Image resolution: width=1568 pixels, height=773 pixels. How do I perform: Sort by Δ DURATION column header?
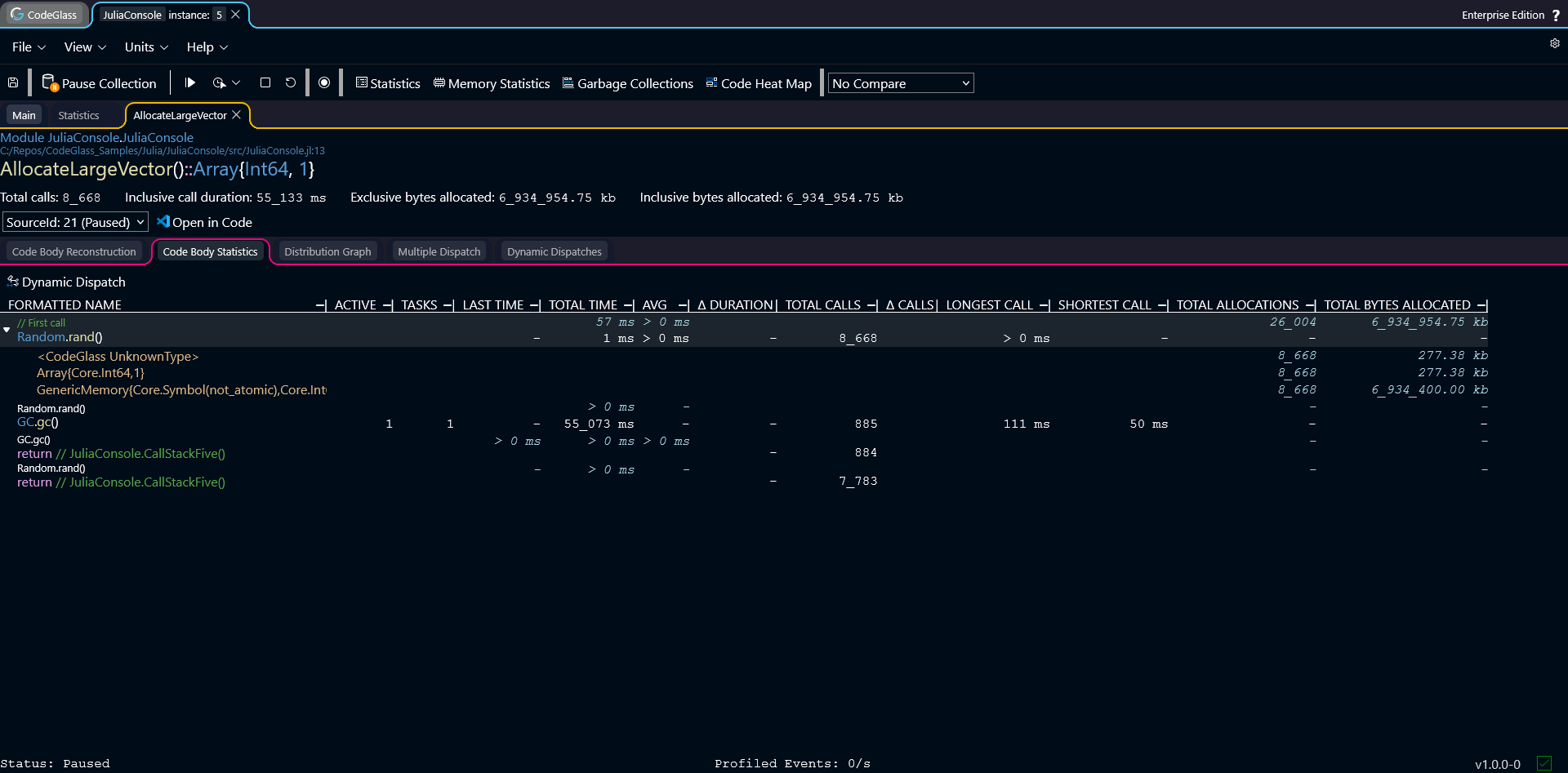735,305
